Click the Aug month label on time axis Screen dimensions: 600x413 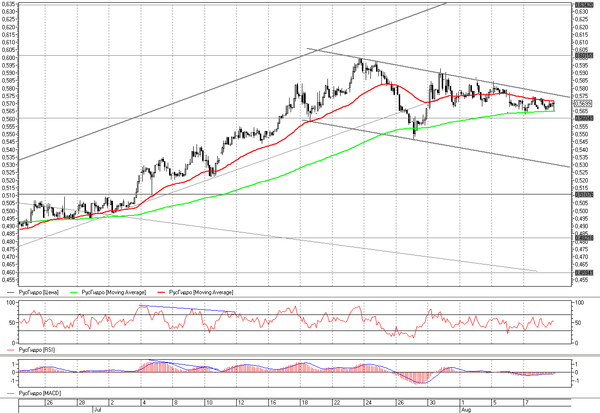tap(466, 410)
